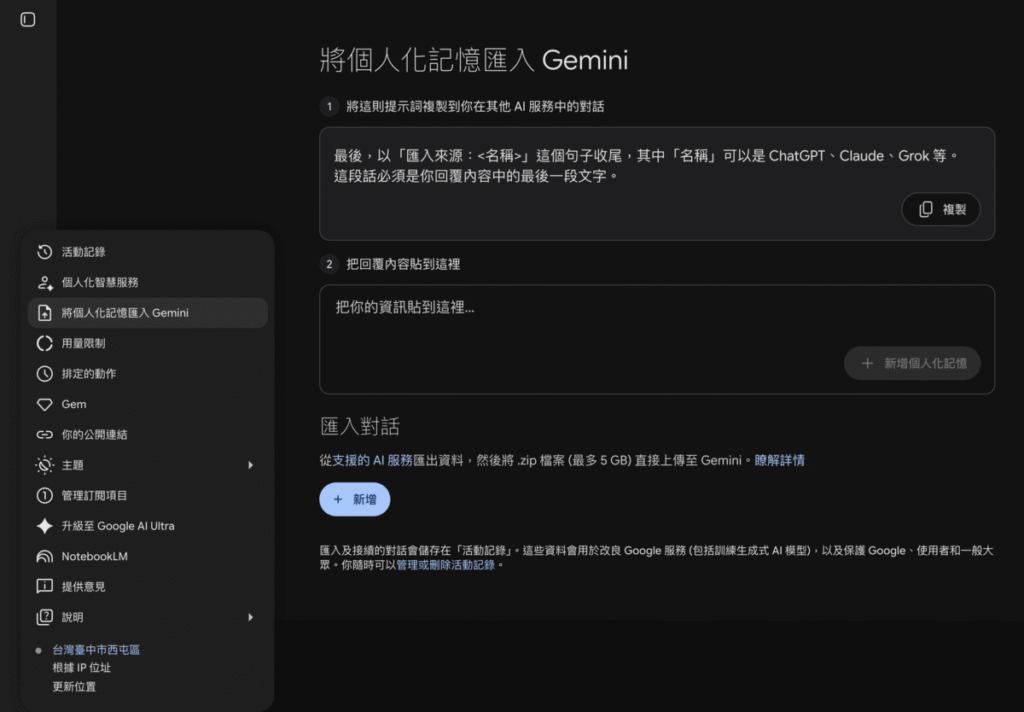This screenshot has height=712, width=1024.
Task: Click the person icon beside 個人化智慧服務
Action: point(44,283)
